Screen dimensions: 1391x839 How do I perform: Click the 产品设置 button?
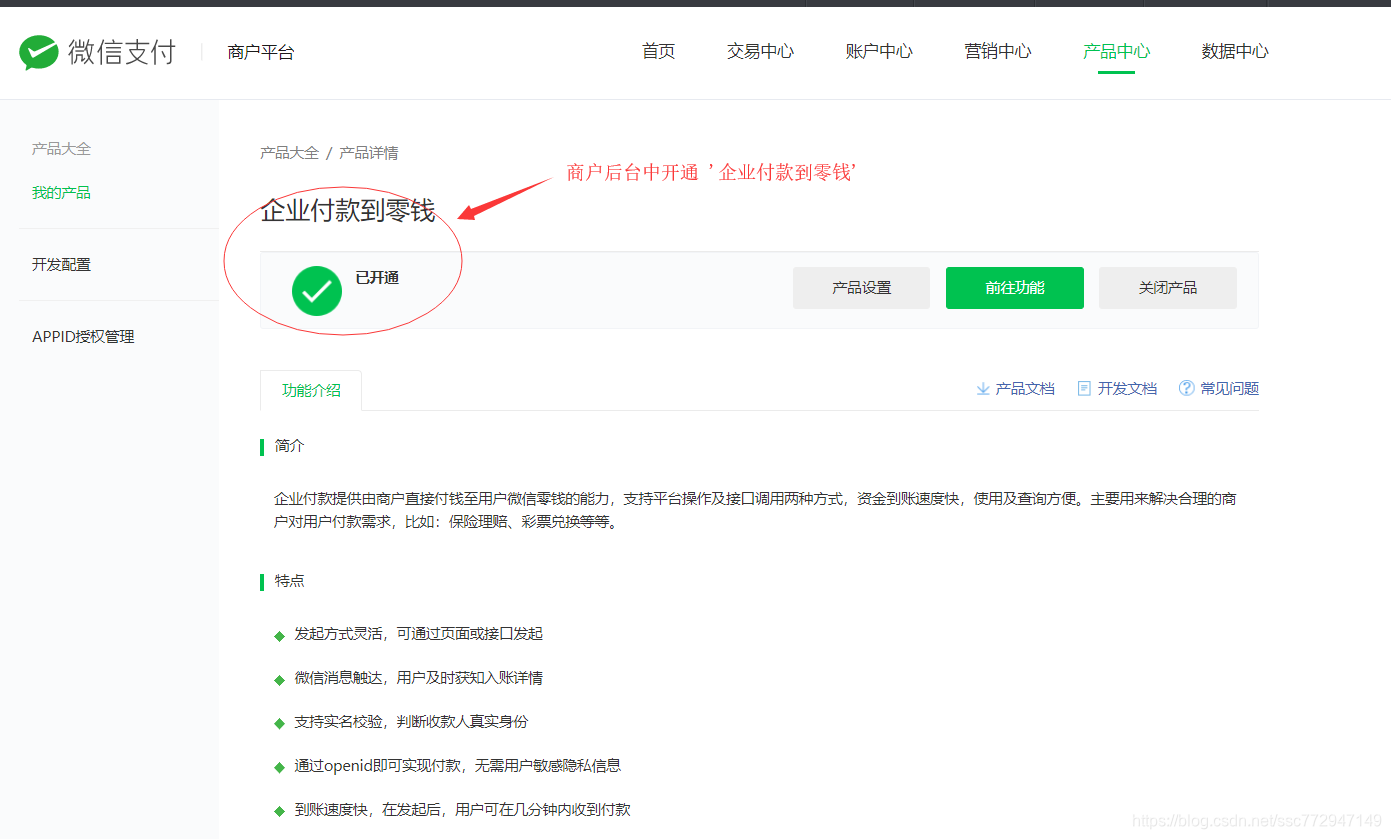tap(862, 288)
